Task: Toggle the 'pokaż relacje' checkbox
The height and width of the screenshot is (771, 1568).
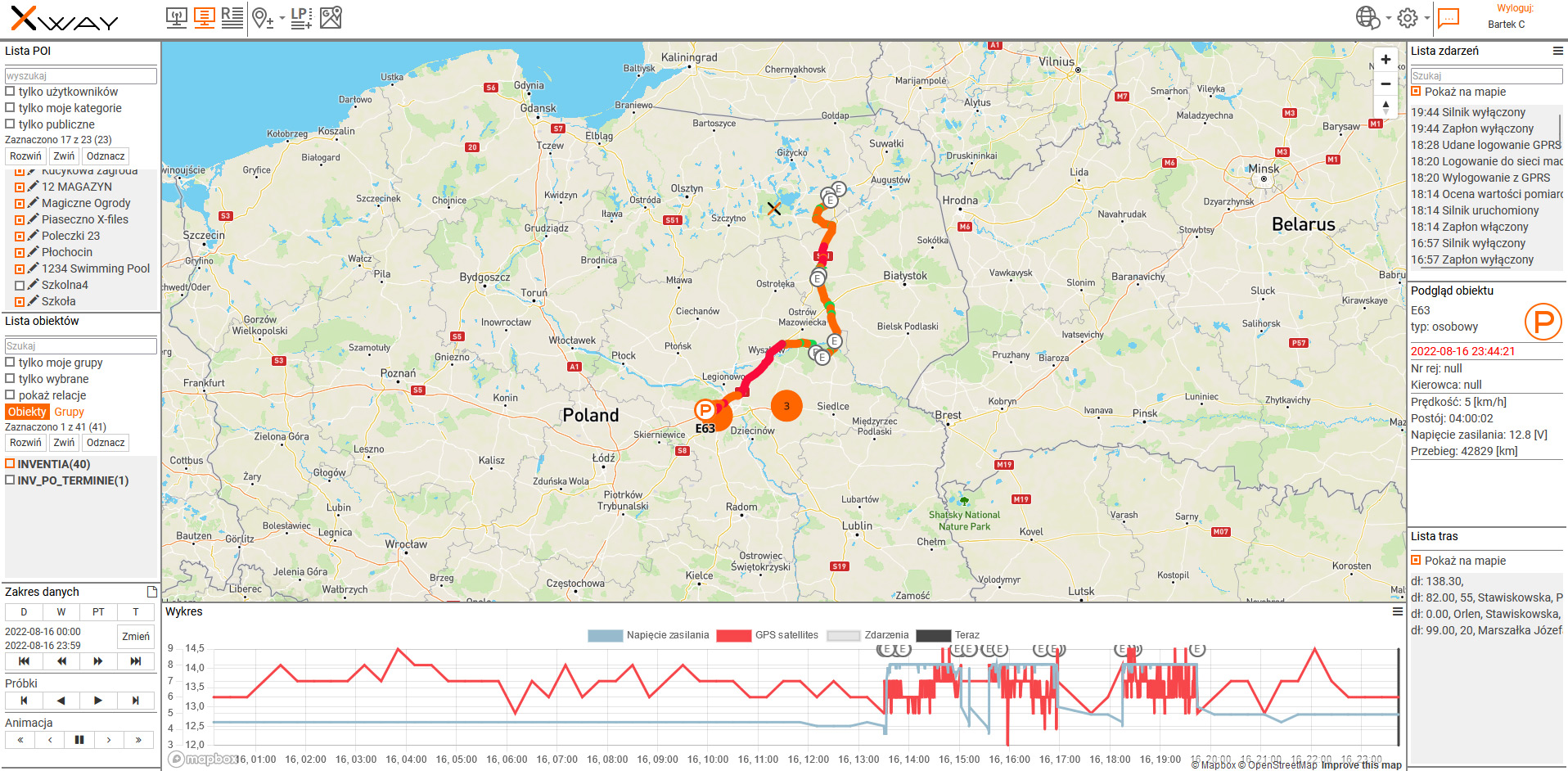Action: click(11, 395)
